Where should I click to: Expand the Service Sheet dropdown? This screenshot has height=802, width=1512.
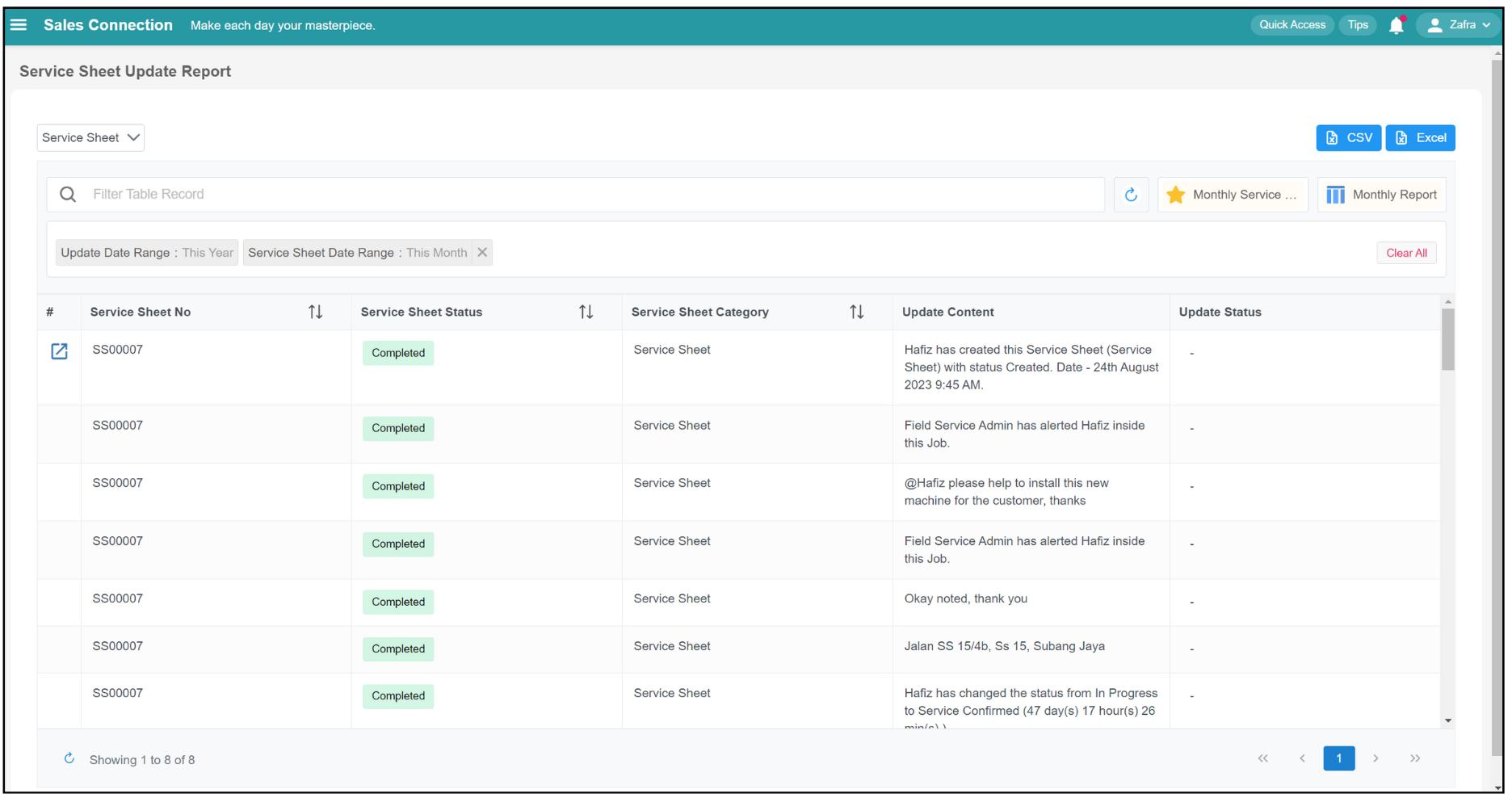pyautogui.click(x=90, y=138)
